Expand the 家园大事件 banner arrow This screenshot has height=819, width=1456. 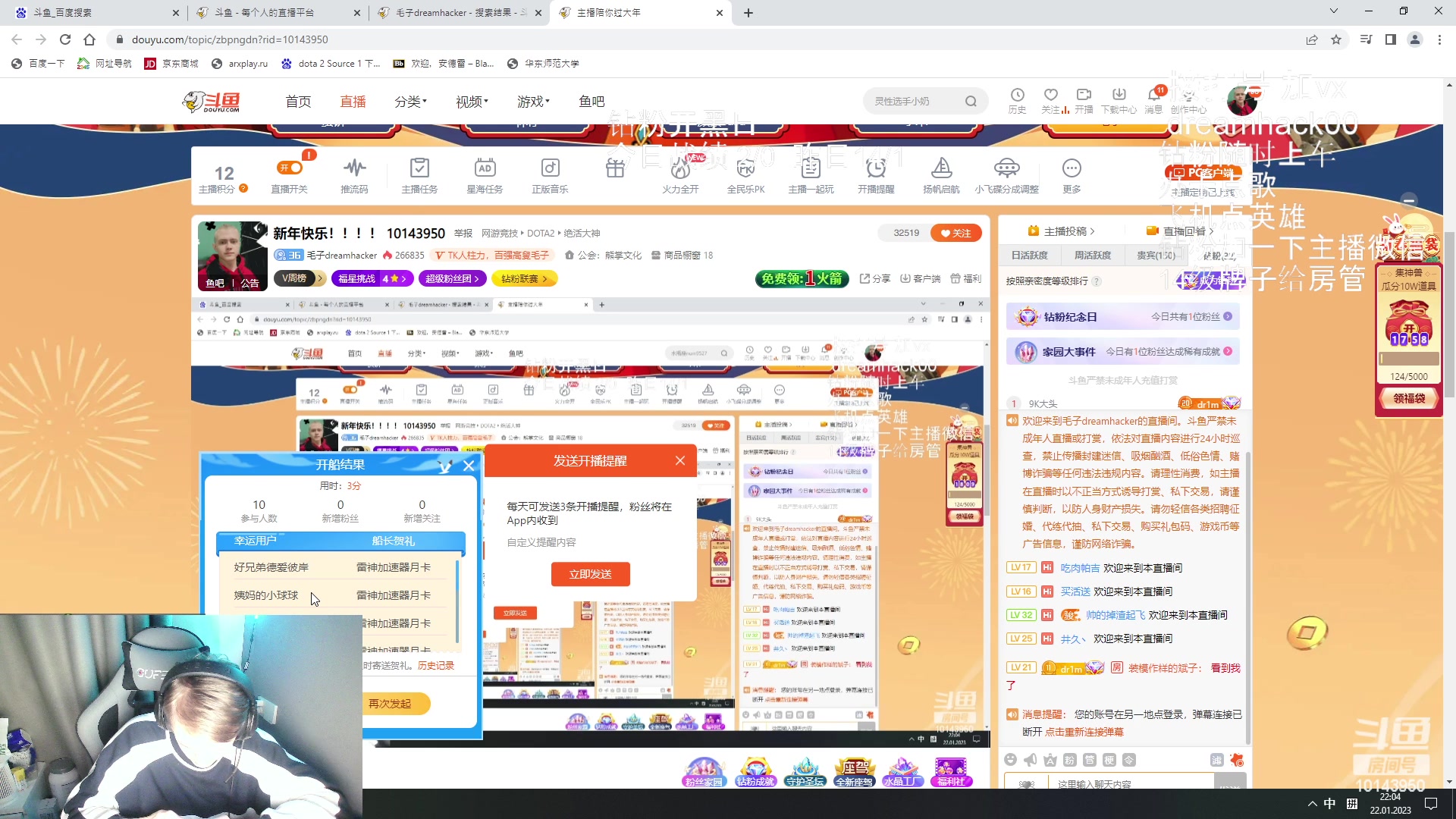tap(1228, 352)
